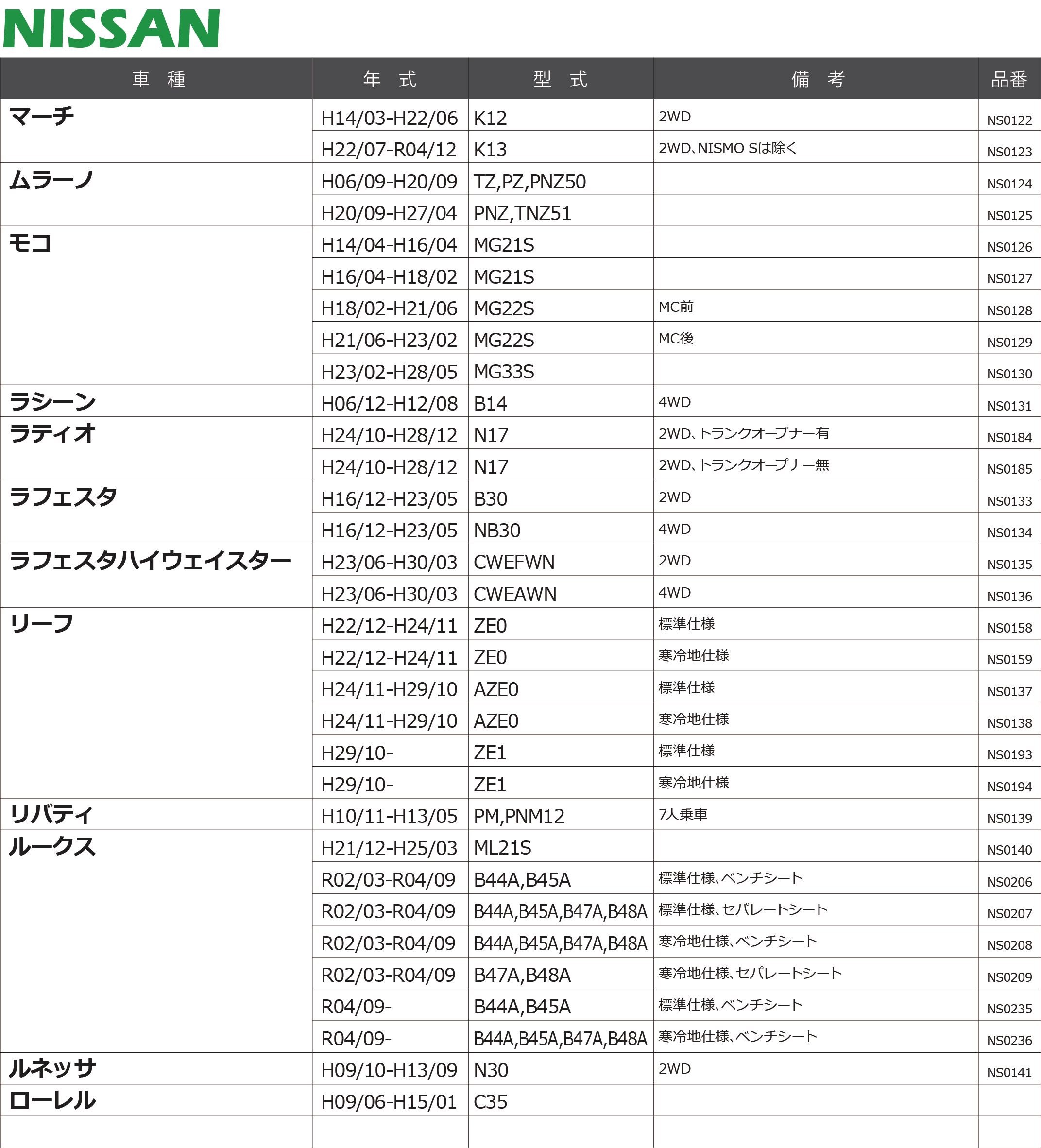The image size is (1041, 1148).
Task: Click the トランクオープナー有 remark cell
Action: click(744, 434)
